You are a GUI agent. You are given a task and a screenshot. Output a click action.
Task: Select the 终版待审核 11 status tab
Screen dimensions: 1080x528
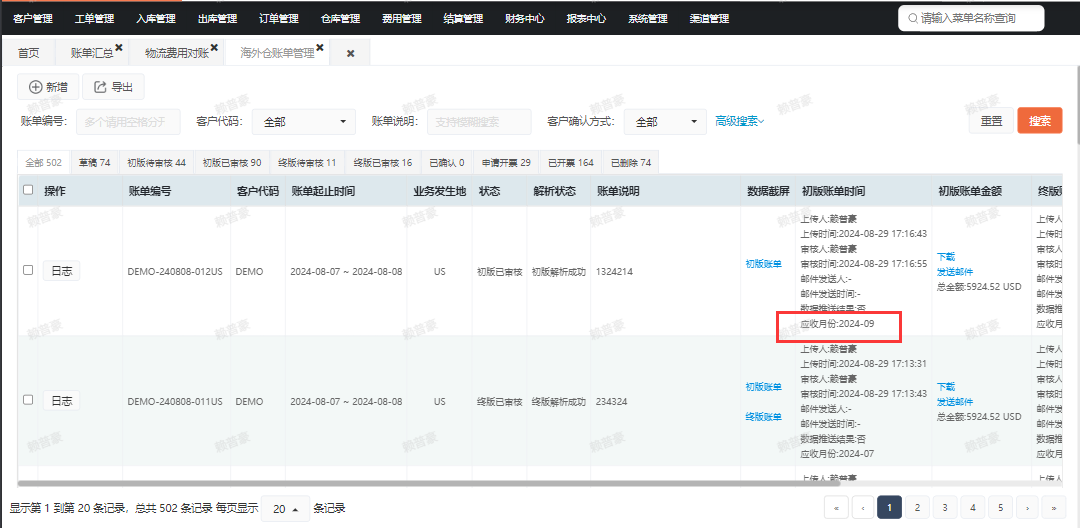pyautogui.click(x=307, y=162)
